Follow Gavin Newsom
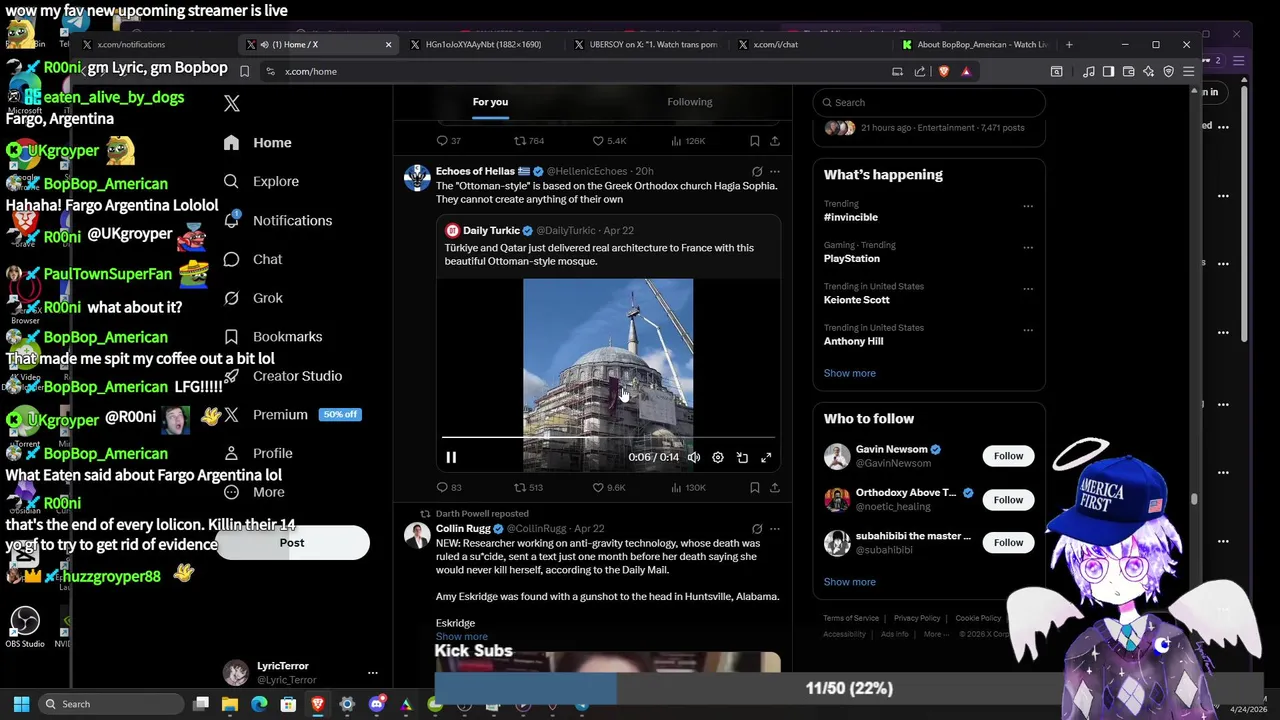The width and height of the screenshot is (1280, 720). (x=1008, y=456)
